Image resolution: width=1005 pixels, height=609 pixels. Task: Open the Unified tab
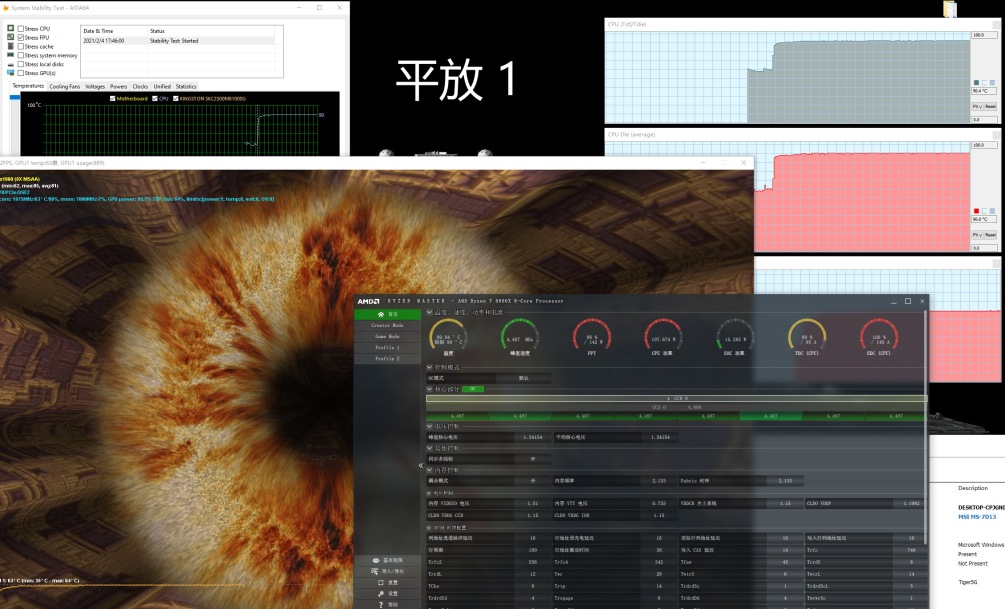[x=162, y=87]
